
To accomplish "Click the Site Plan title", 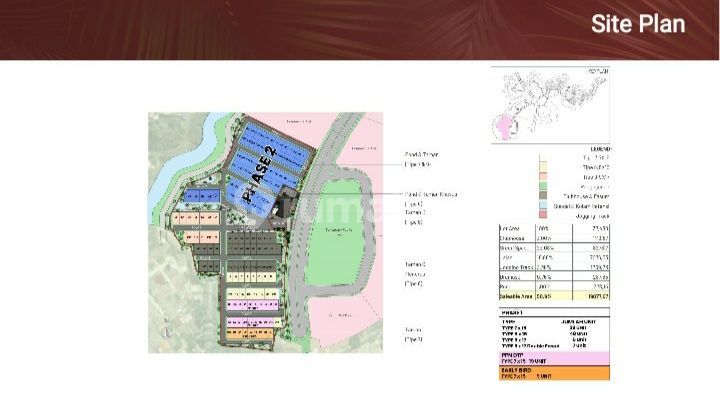I will click(x=638, y=24).
